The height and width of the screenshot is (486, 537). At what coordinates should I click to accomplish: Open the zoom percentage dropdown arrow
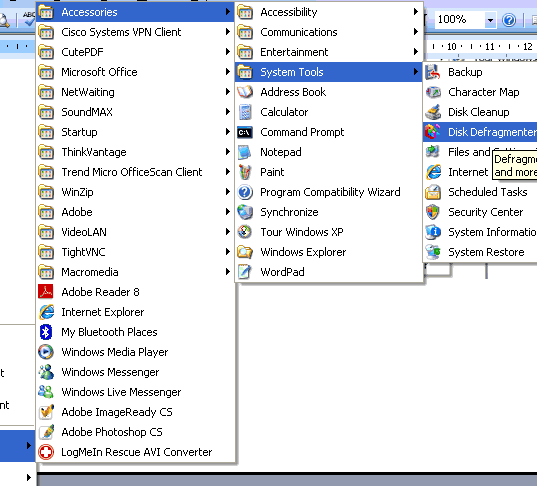(x=490, y=20)
